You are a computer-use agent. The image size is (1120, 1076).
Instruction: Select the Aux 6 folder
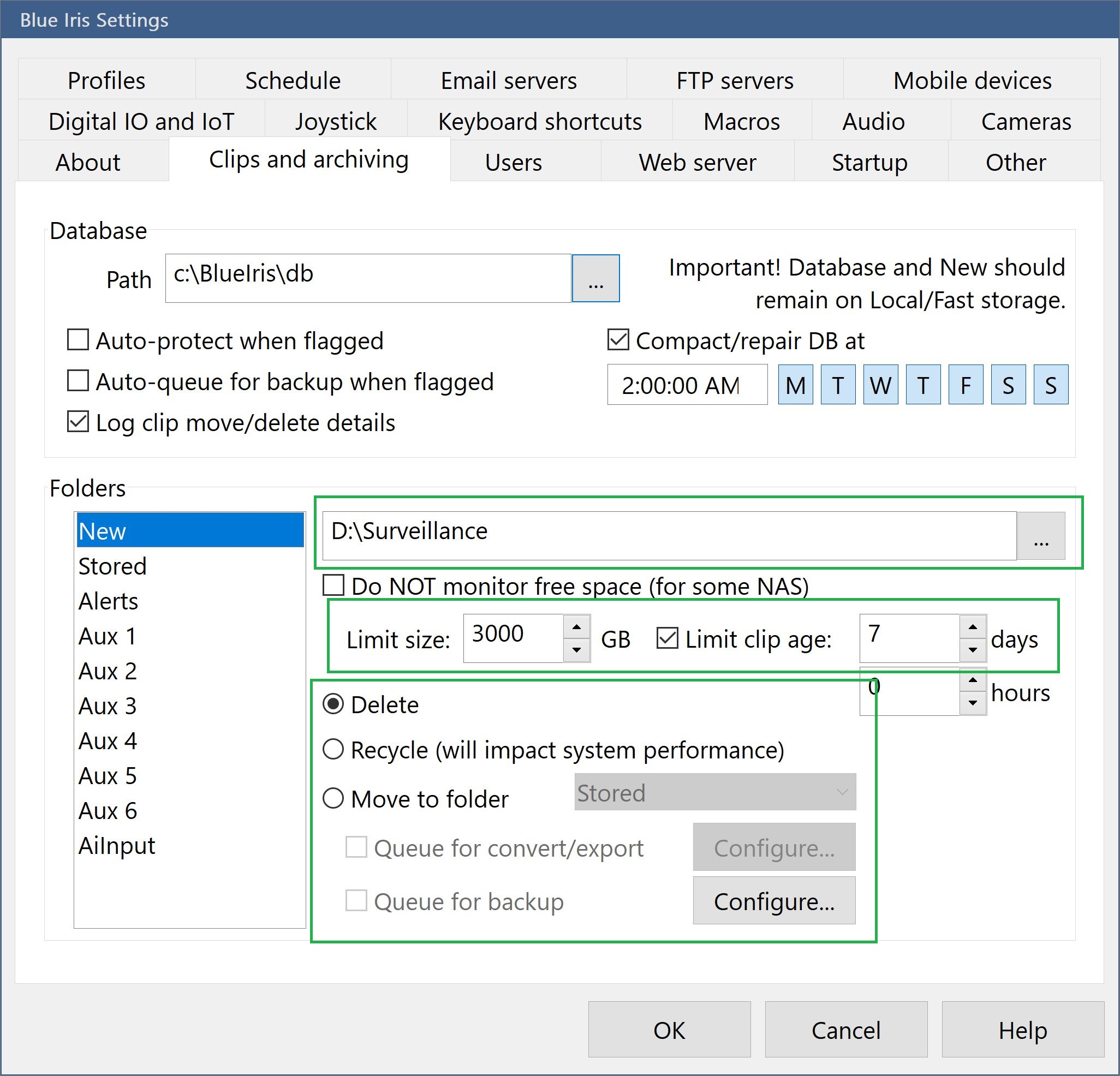pyautogui.click(x=190, y=810)
